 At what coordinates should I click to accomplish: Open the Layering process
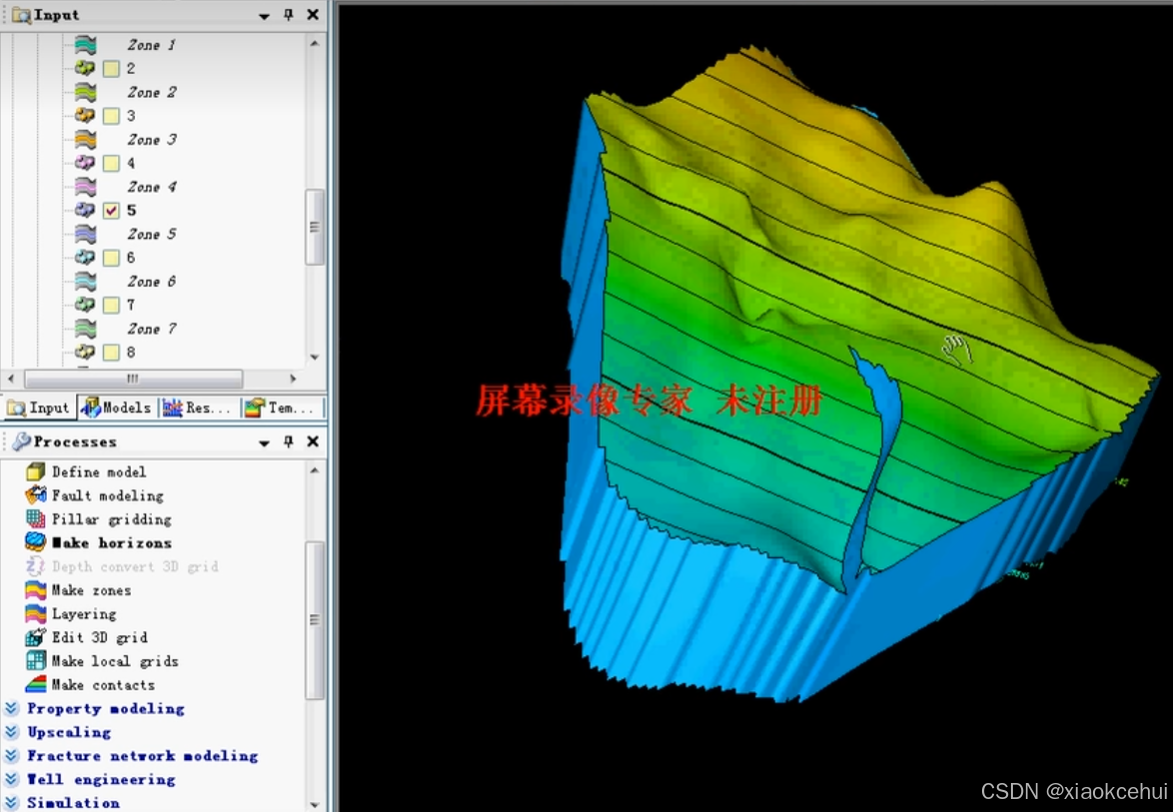click(84, 614)
